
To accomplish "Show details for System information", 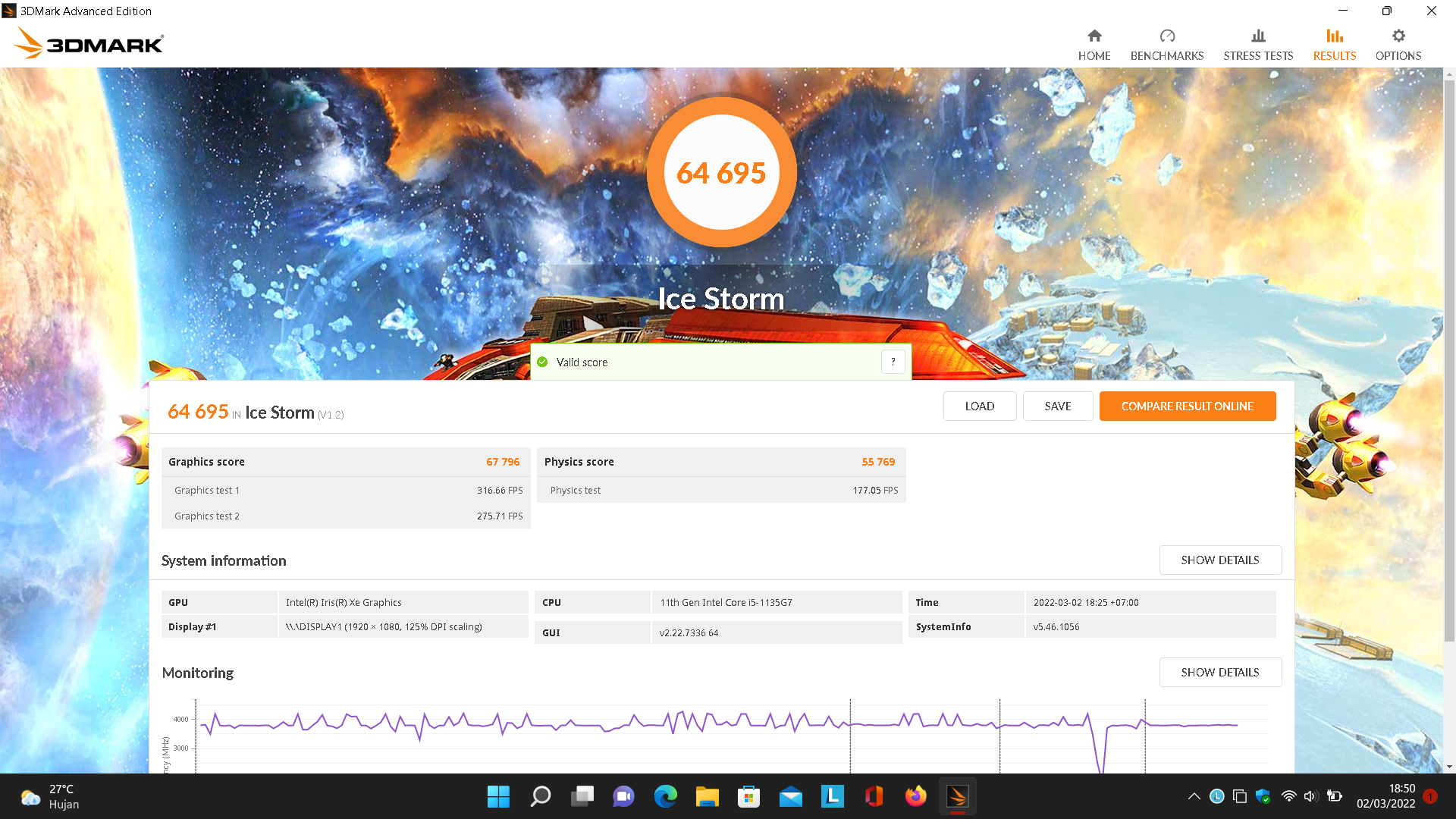I will coord(1220,560).
